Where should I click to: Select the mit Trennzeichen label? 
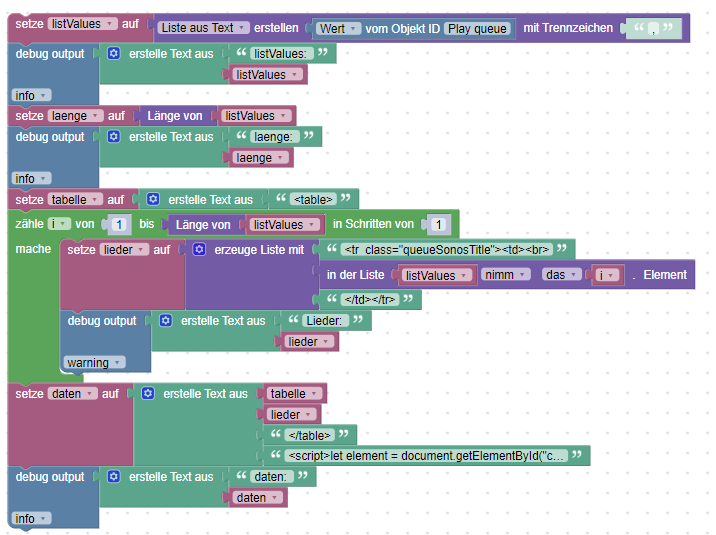coord(568,28)
